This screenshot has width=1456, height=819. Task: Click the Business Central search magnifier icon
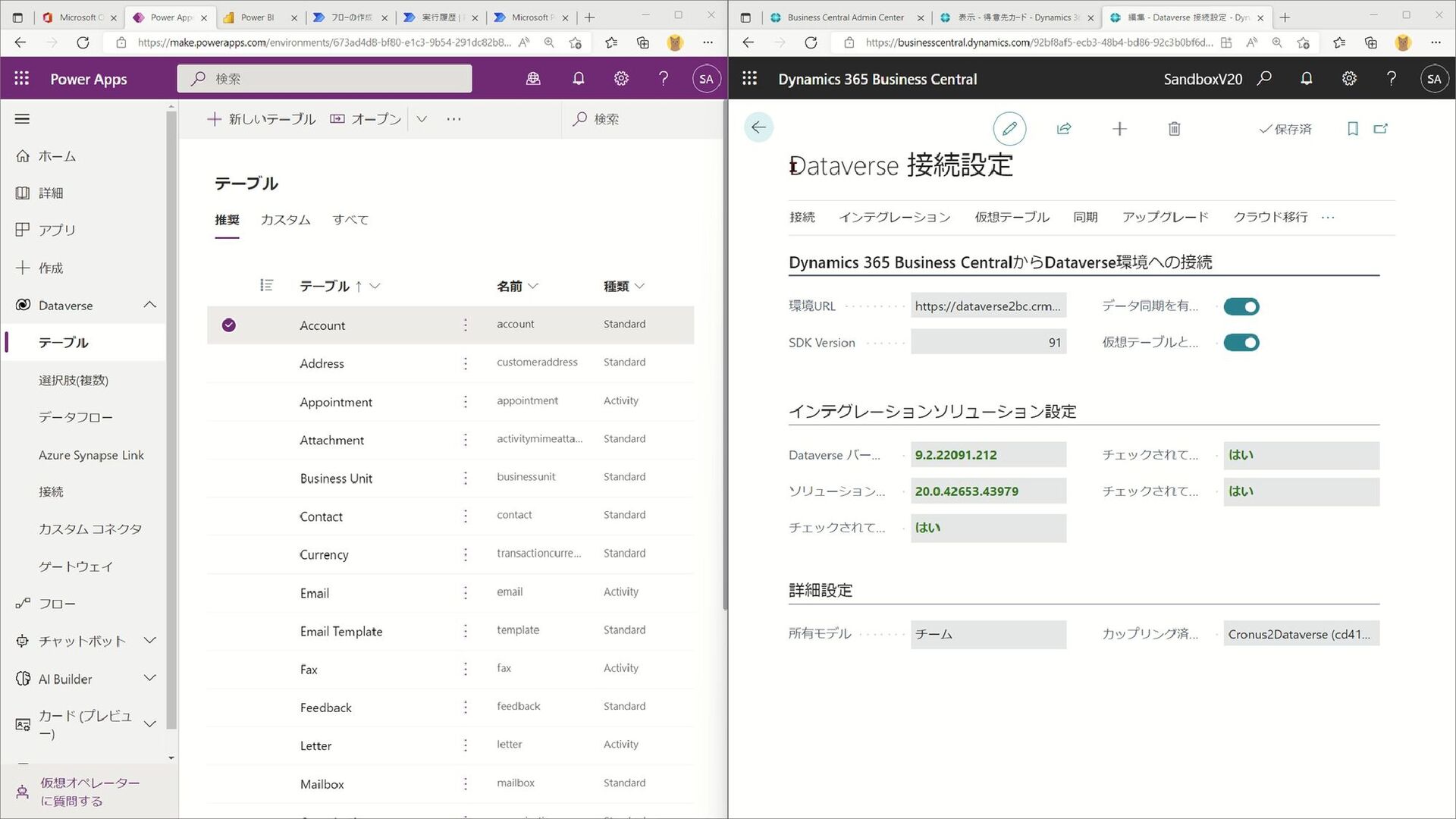pyautogui.click(x=1264, y=78)
